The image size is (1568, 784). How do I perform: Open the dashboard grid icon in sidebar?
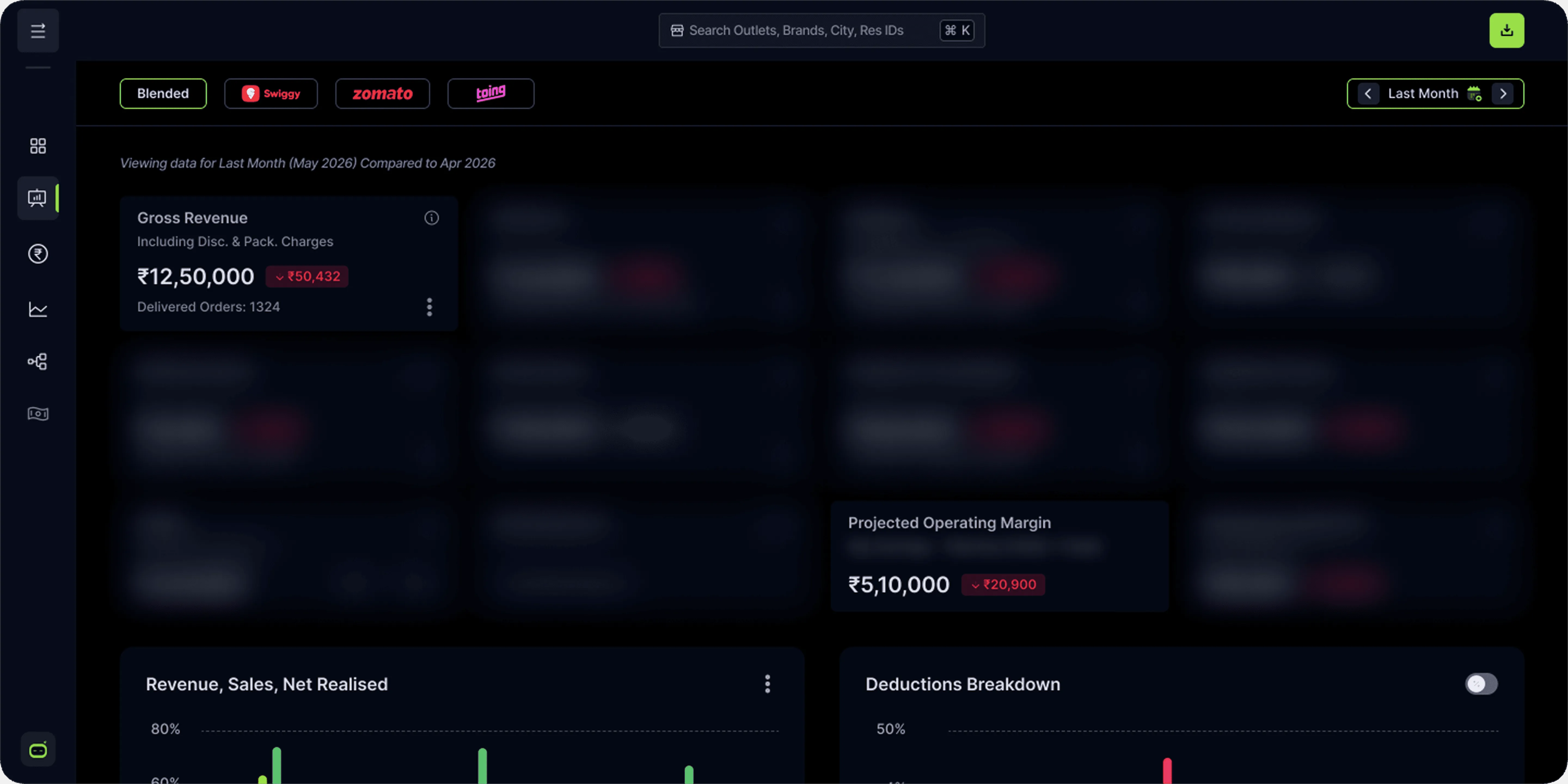point(38,146)
